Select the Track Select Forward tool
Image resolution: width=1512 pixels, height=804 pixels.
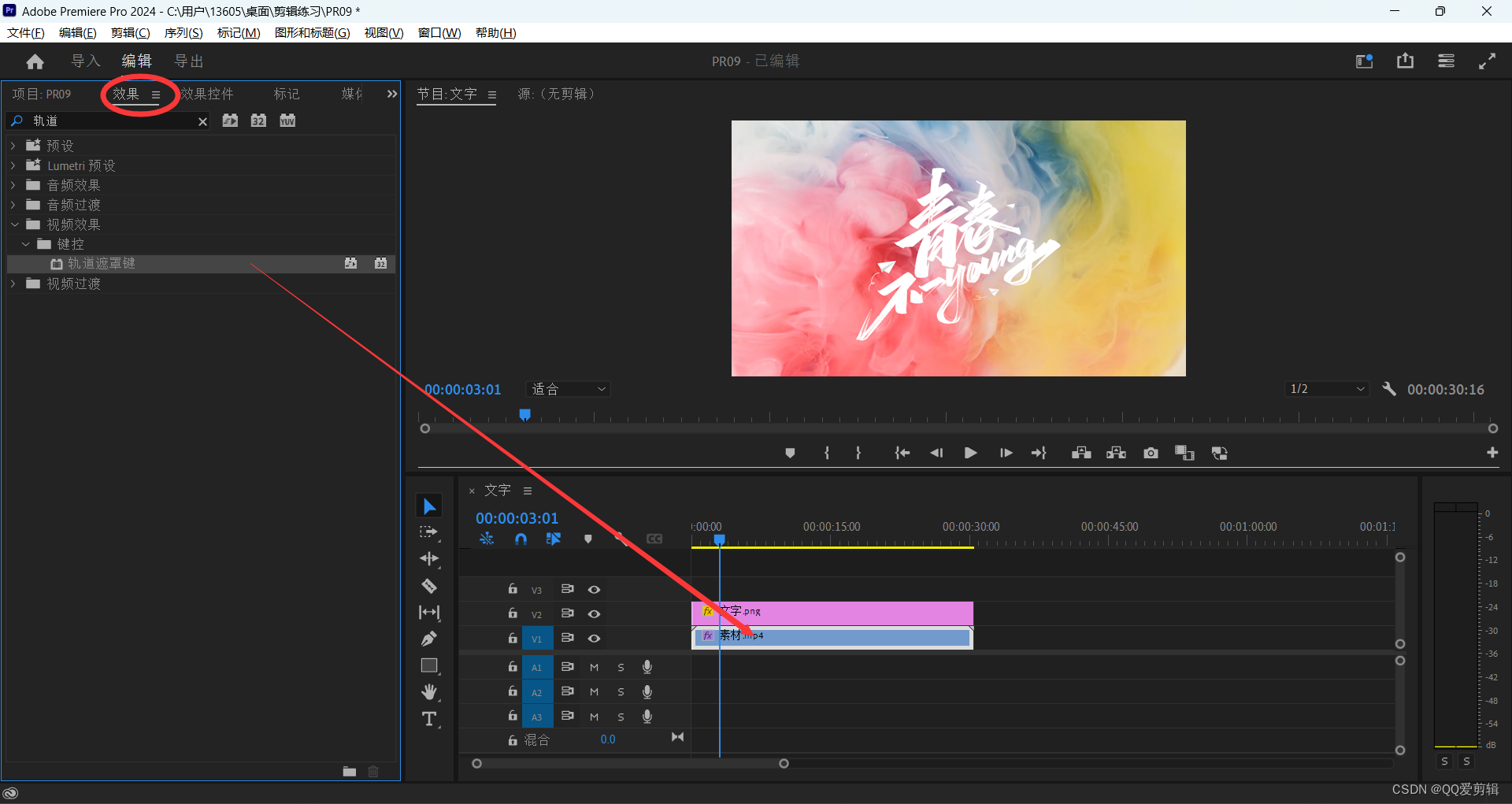[x=429, y=532]
